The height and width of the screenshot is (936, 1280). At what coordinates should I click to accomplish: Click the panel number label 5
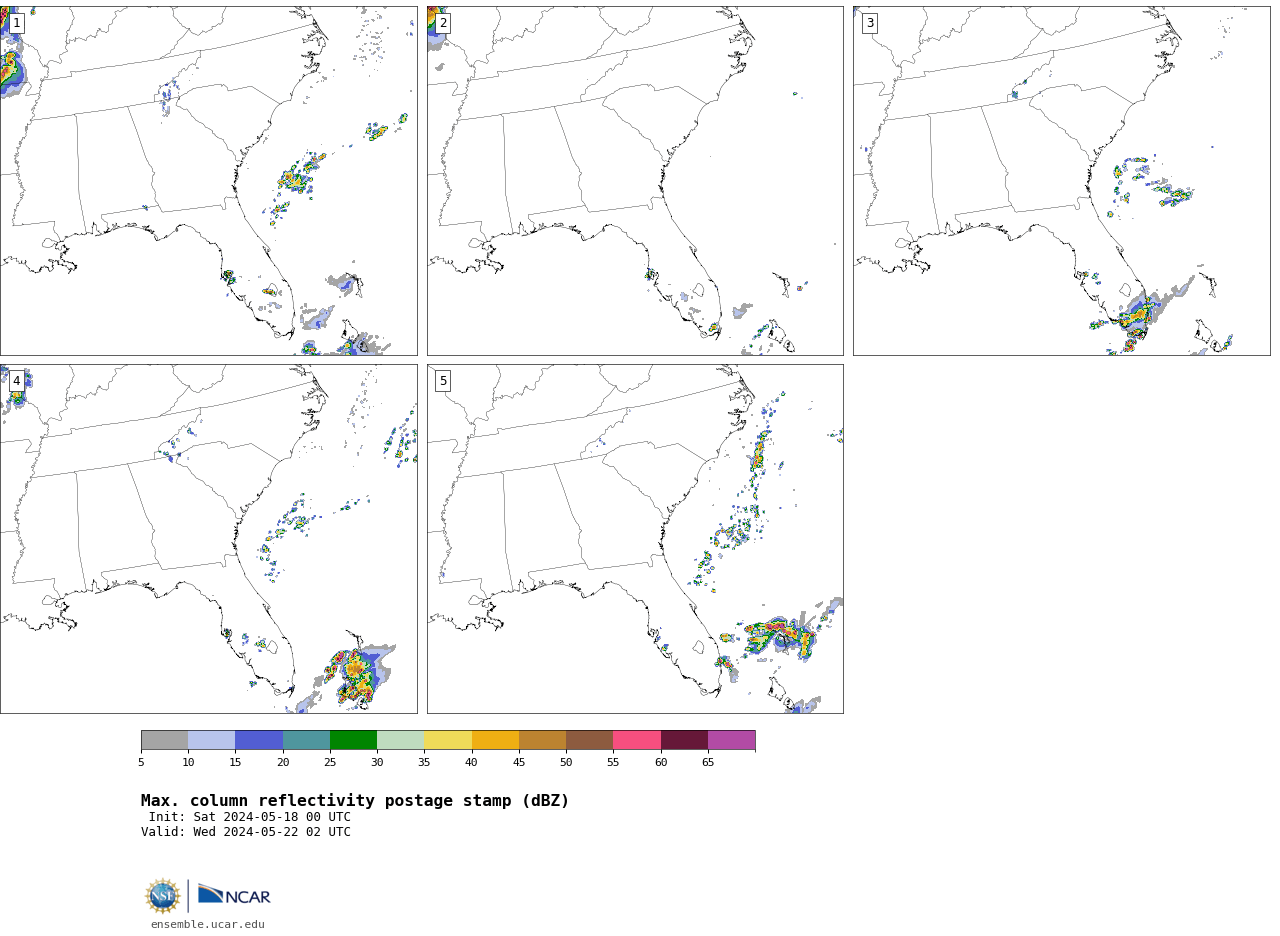click(x=443, y=381)
